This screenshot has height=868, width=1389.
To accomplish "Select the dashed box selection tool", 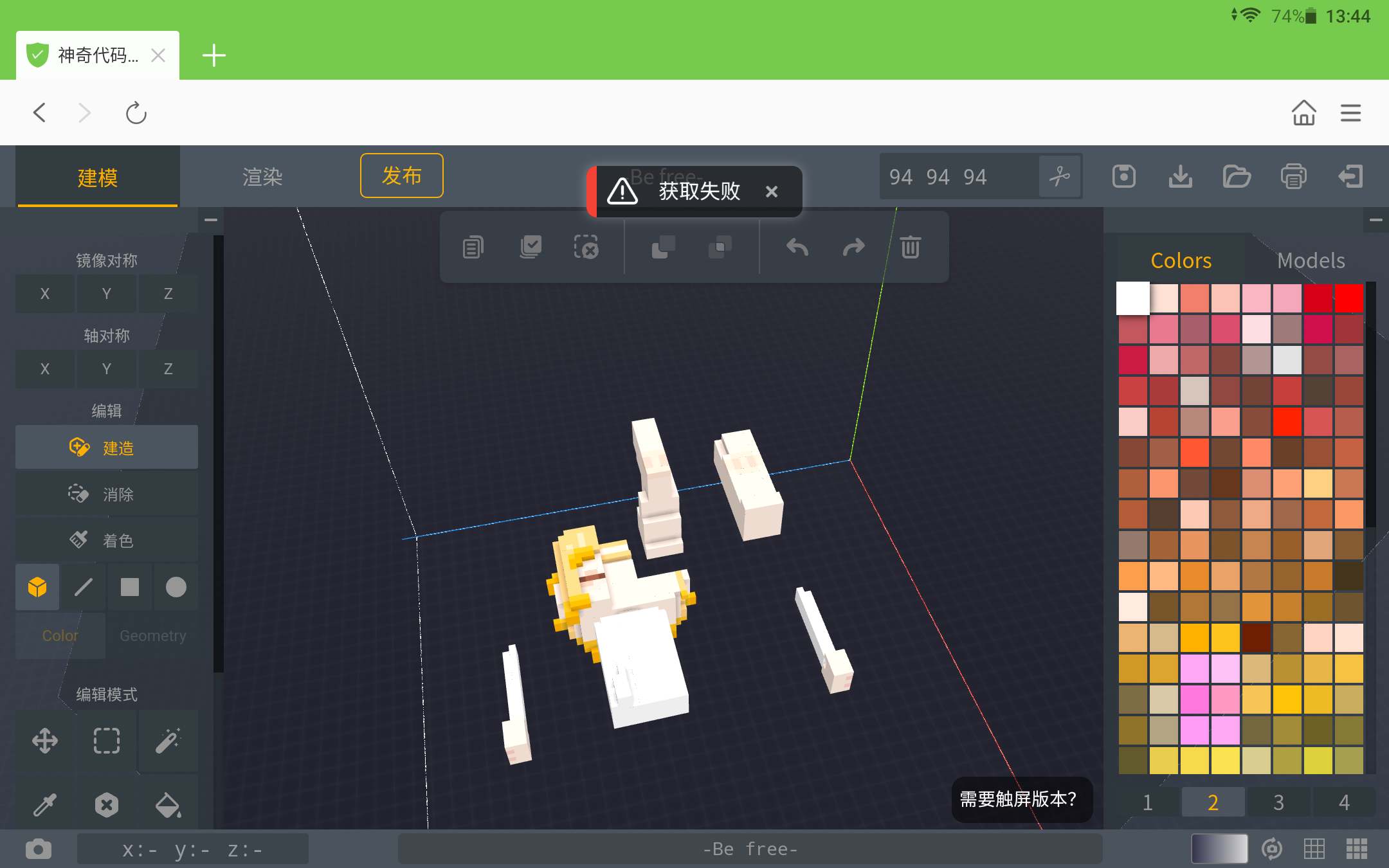I will [x=107, y=741].
